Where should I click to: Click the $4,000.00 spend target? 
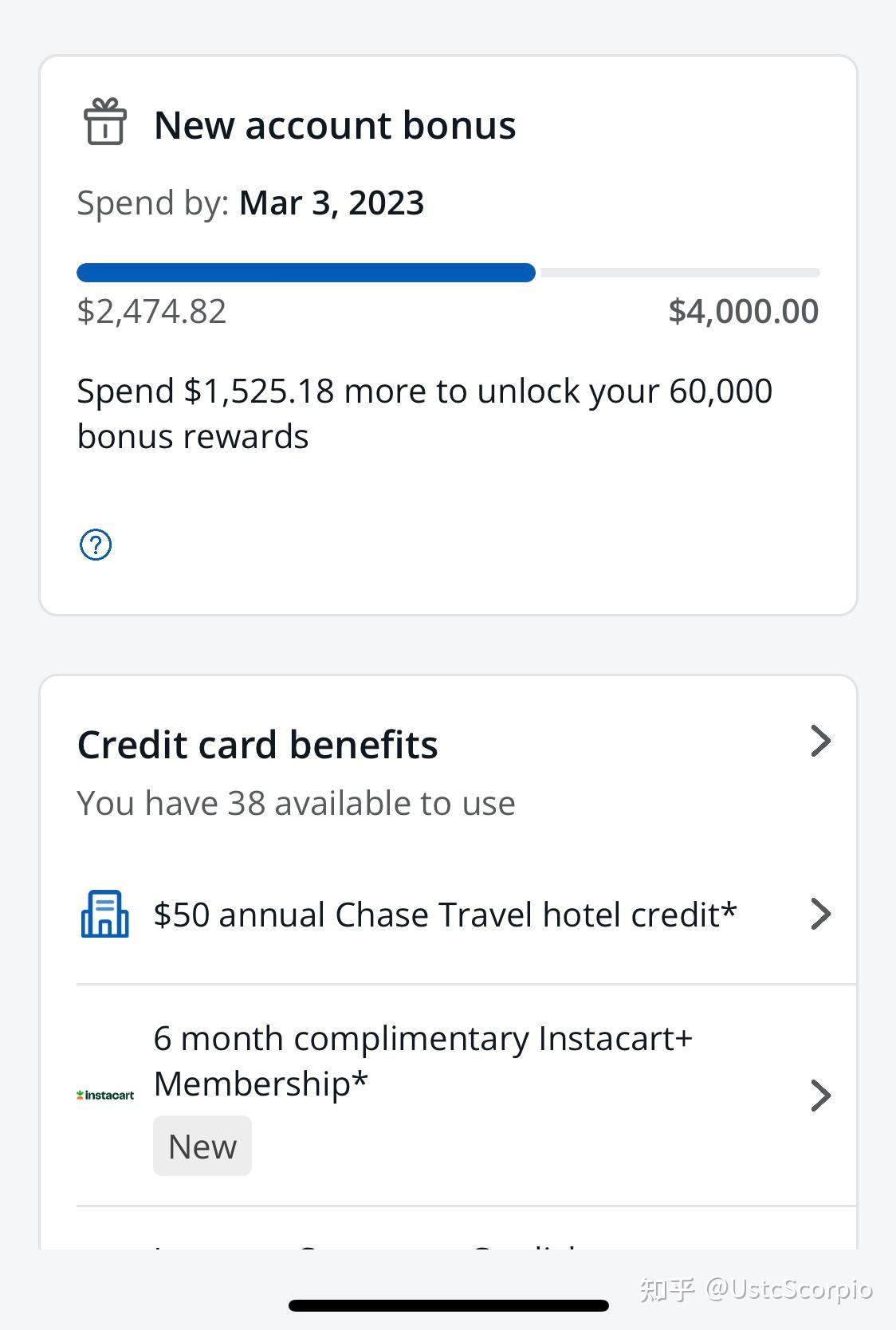(743, 311)
